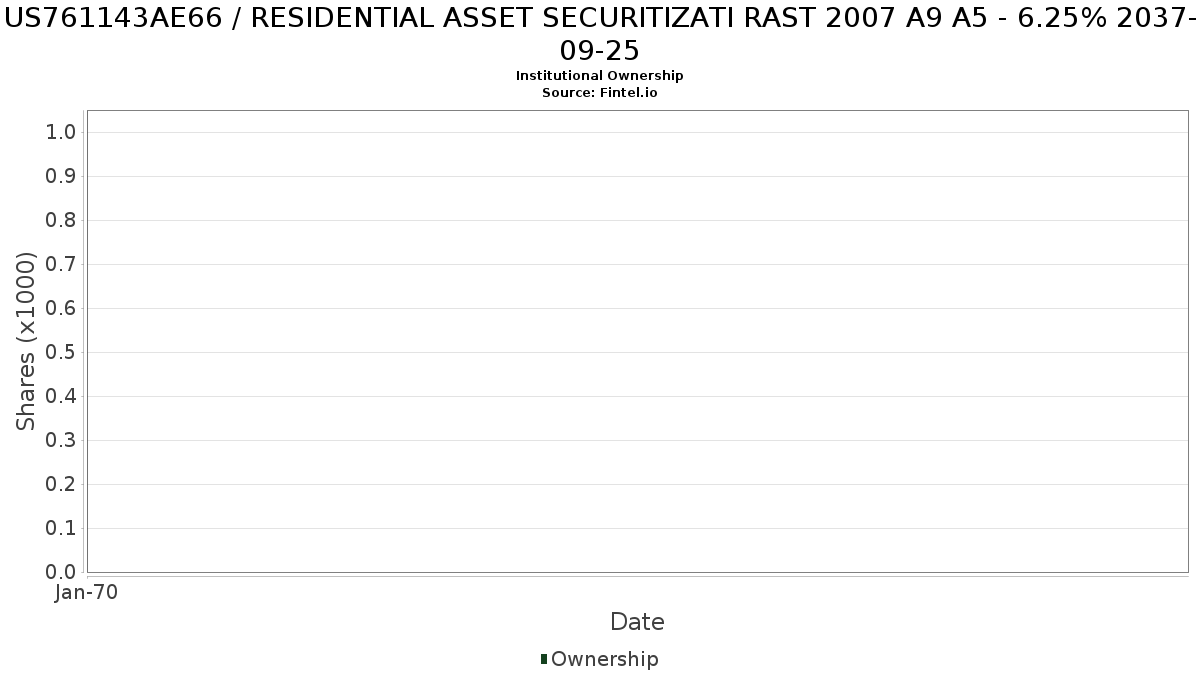The height and width of the screenshot is (675, 1200).
Task: Click the 0.7 y-axis tick label
Action: tap(62, 265)
